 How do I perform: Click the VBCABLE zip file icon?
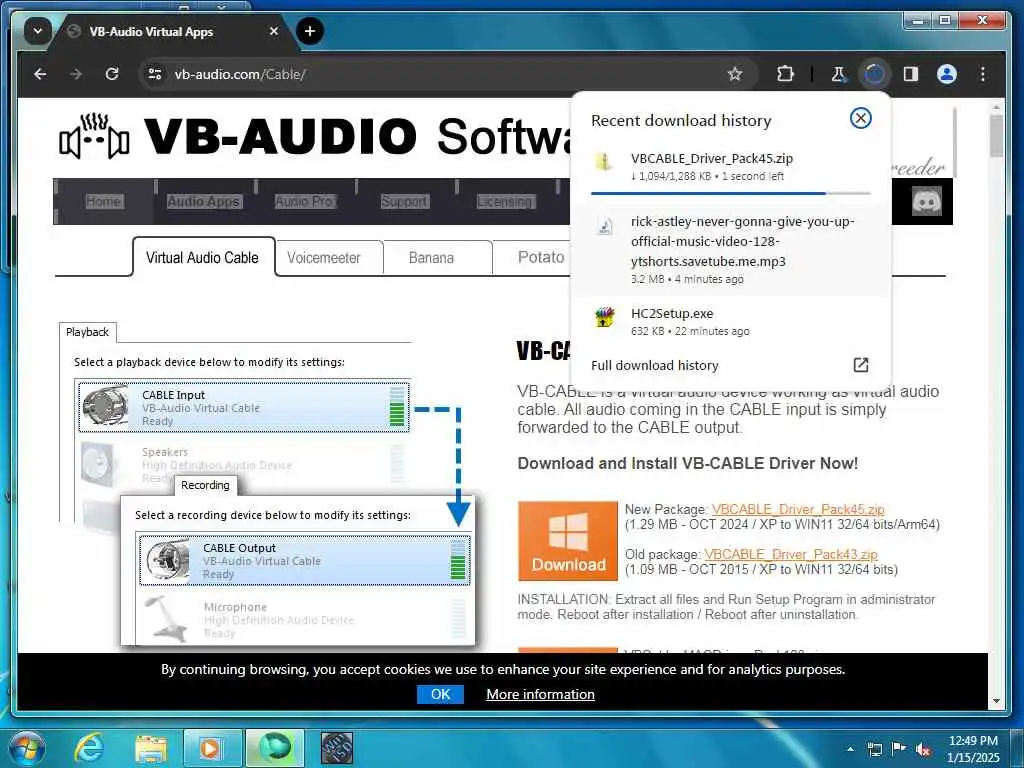[605, 161]
